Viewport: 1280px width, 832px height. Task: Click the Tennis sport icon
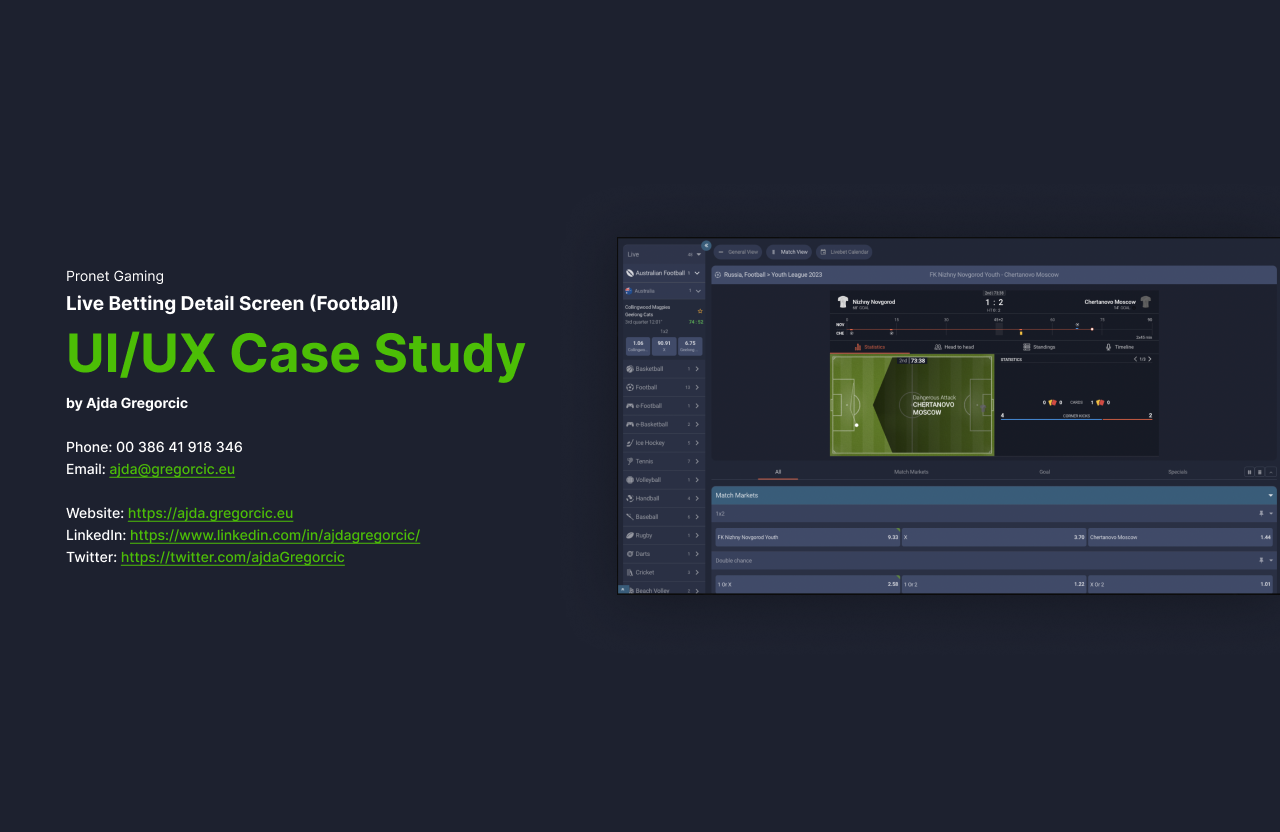(630, 461)
